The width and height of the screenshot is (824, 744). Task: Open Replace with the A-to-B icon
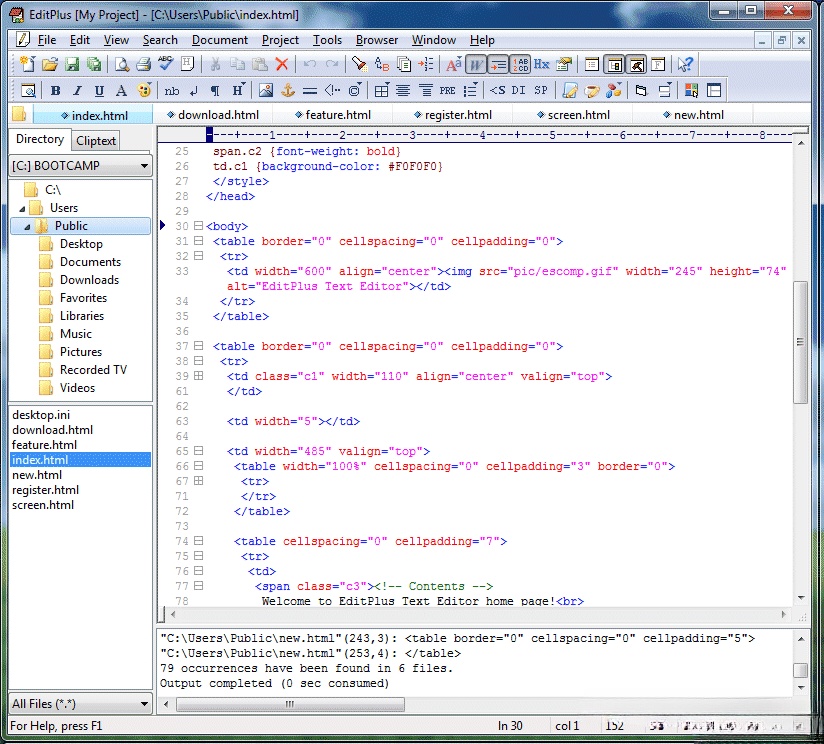(x=382, y=64)
